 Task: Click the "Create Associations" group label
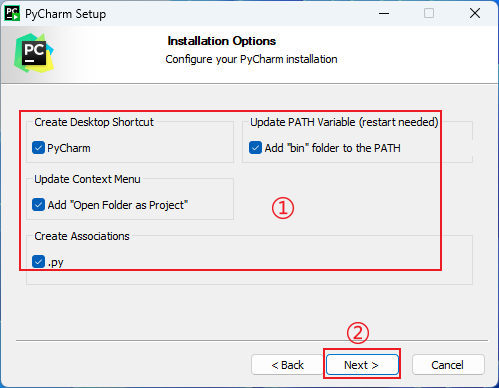[82, 236]
